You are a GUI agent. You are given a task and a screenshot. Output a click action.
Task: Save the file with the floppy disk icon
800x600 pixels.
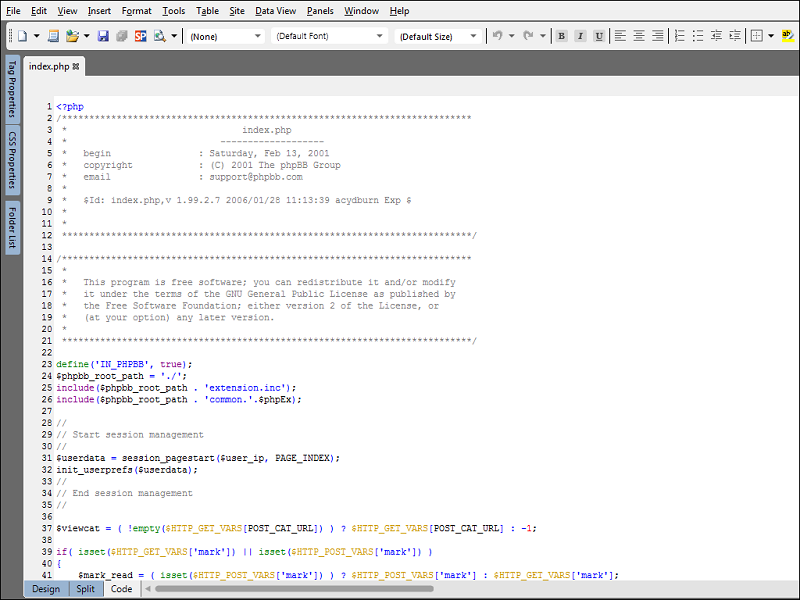coord(103,36)
